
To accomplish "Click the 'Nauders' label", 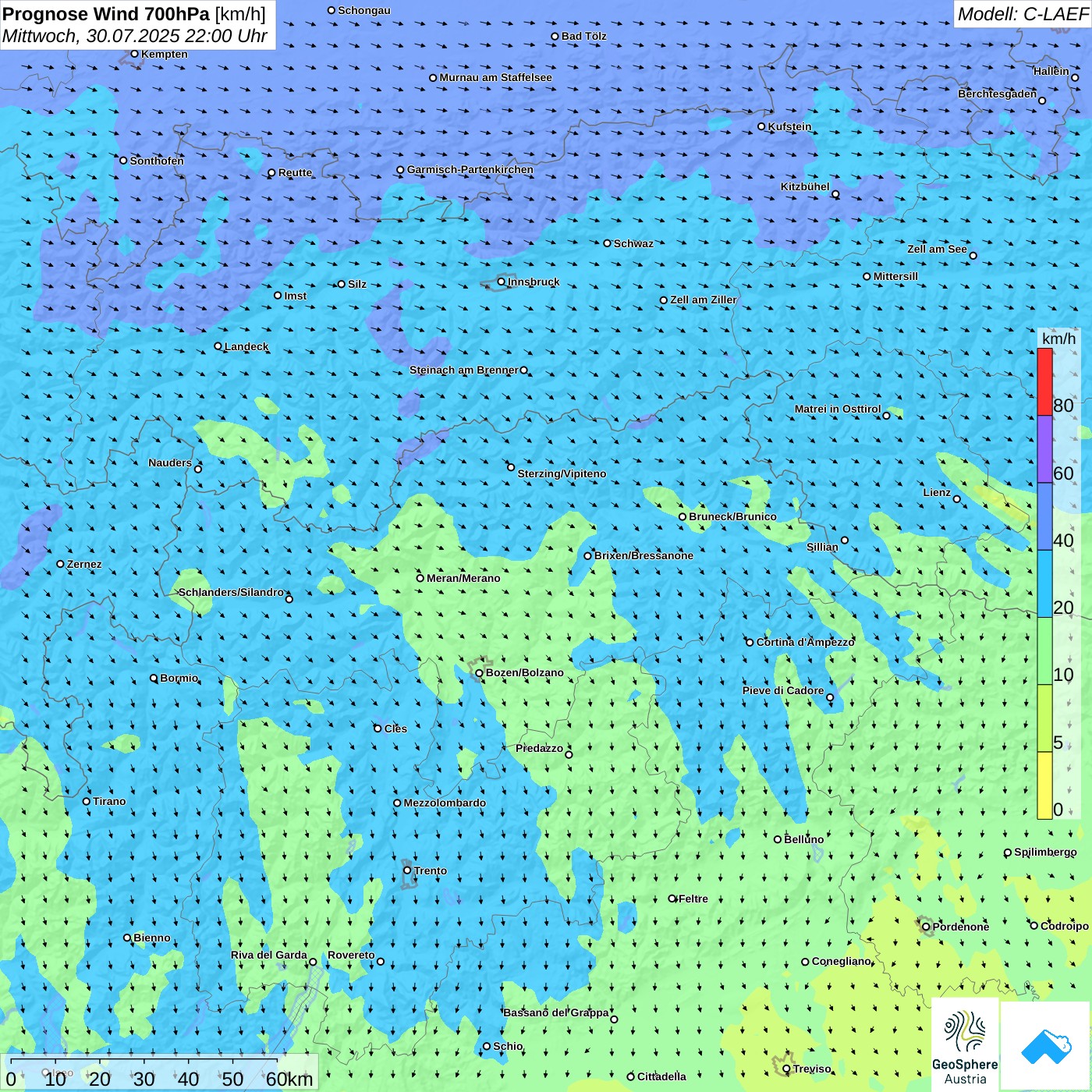I will pyautogui.click(x=170, y=463).
